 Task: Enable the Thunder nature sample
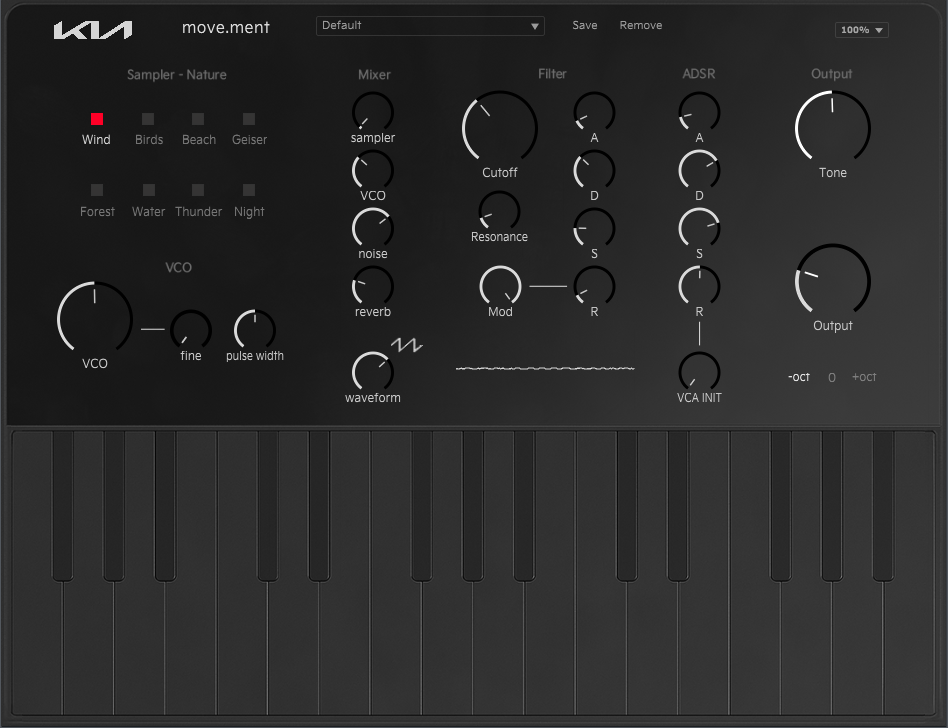click(198, 190)
